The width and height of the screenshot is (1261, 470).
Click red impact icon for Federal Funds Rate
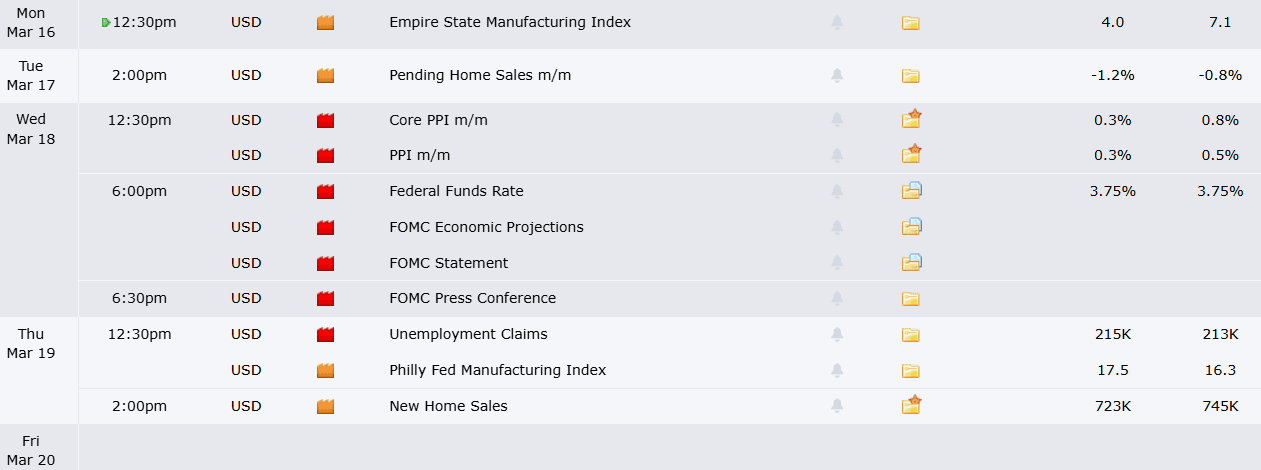325,191
